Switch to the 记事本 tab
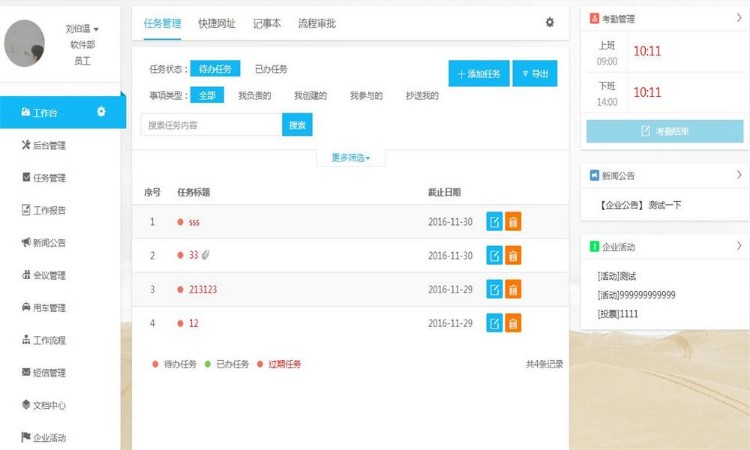Viewport: 750px width, 450px height. click(x=267, y=23)
